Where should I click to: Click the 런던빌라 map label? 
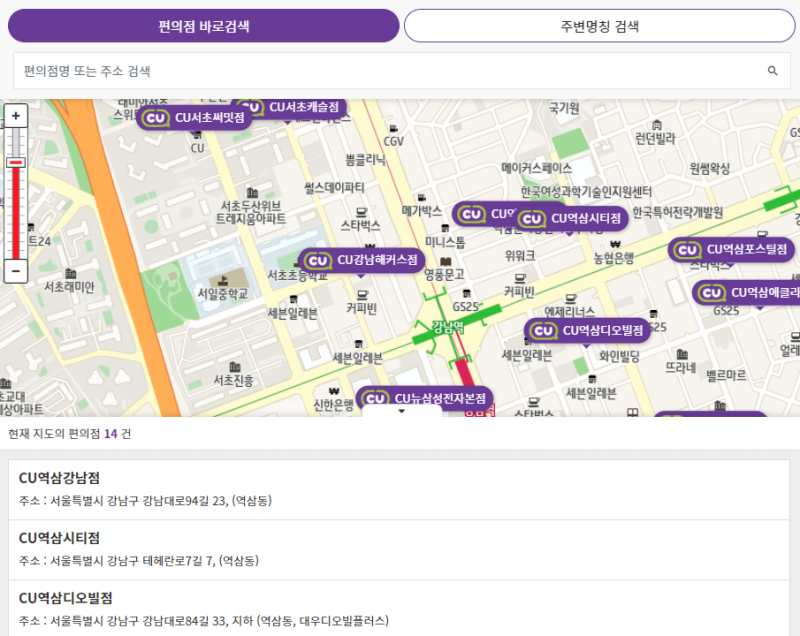655,138
